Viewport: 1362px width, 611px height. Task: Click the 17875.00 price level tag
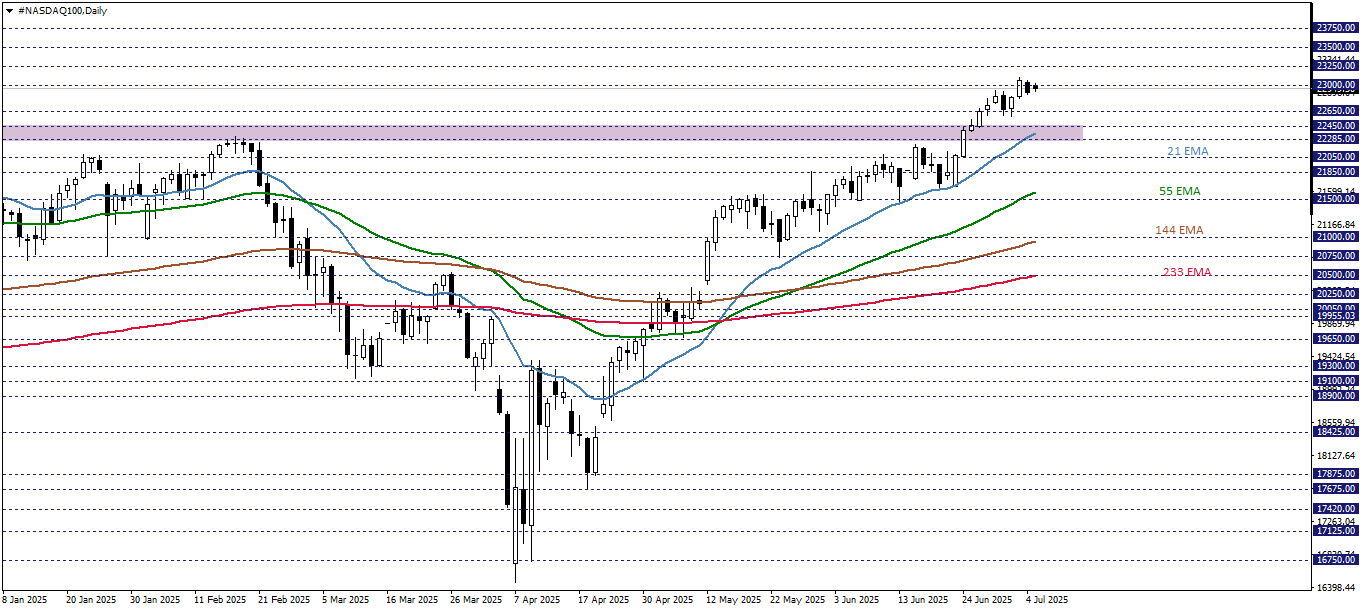(x=1336, y=473)
